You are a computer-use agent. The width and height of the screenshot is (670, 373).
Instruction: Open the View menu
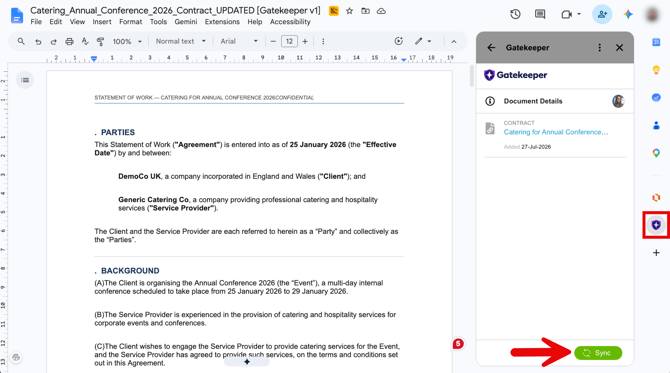coord(77,22)
